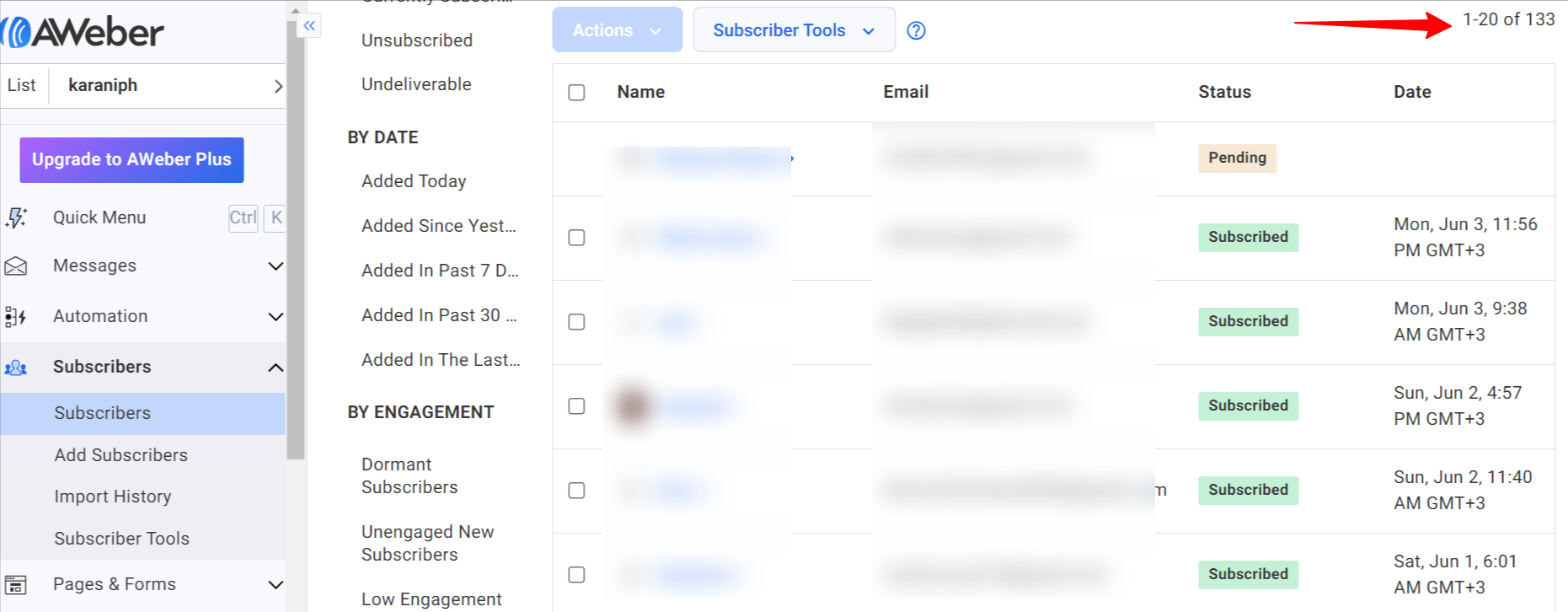Image resolution: width=1568 pixels, height=612 pixels.
Task: Click the AWeber logo
Action: point(84,33)
